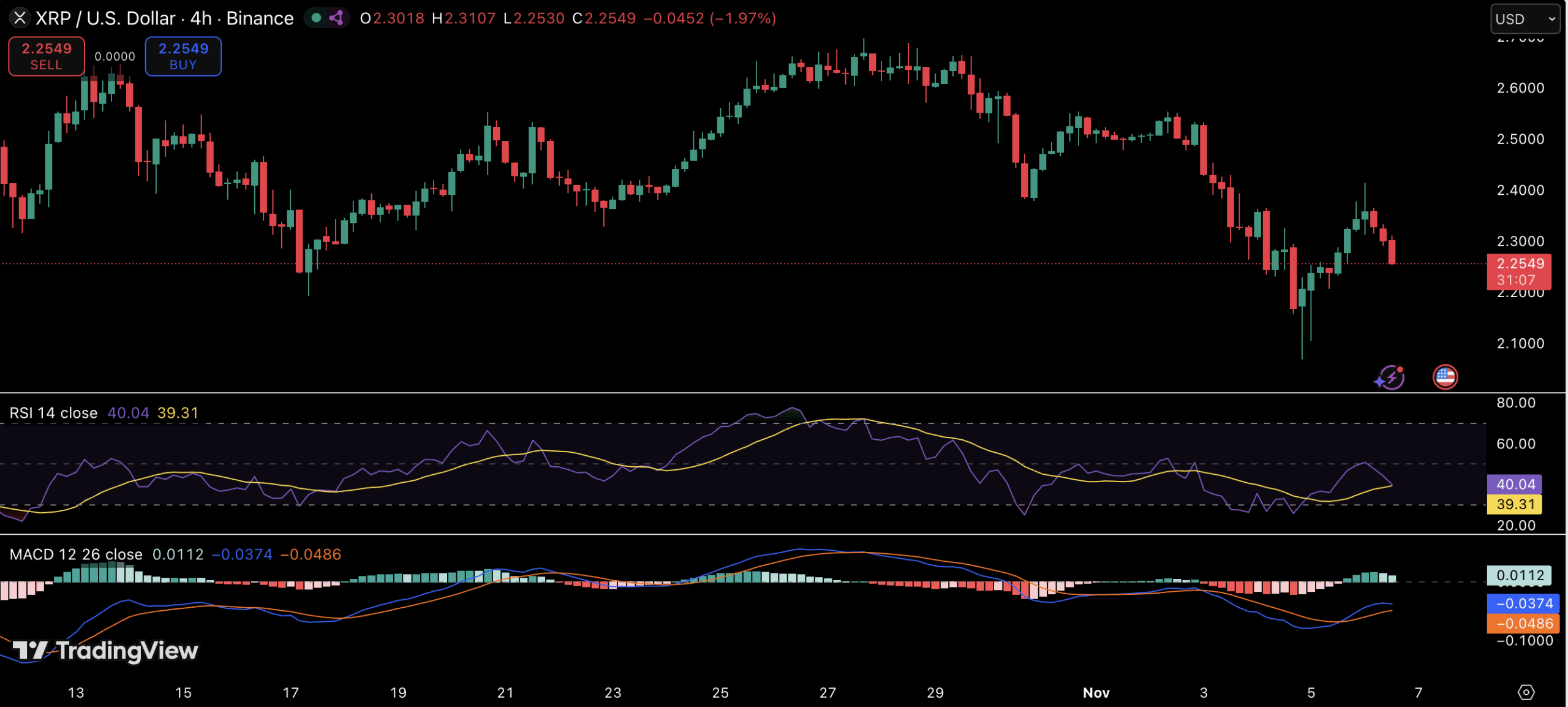Click the XRP / U.S. Dollar symbol title
Image resolution: width=1568 pixels, height=707 pixels.
105,18
